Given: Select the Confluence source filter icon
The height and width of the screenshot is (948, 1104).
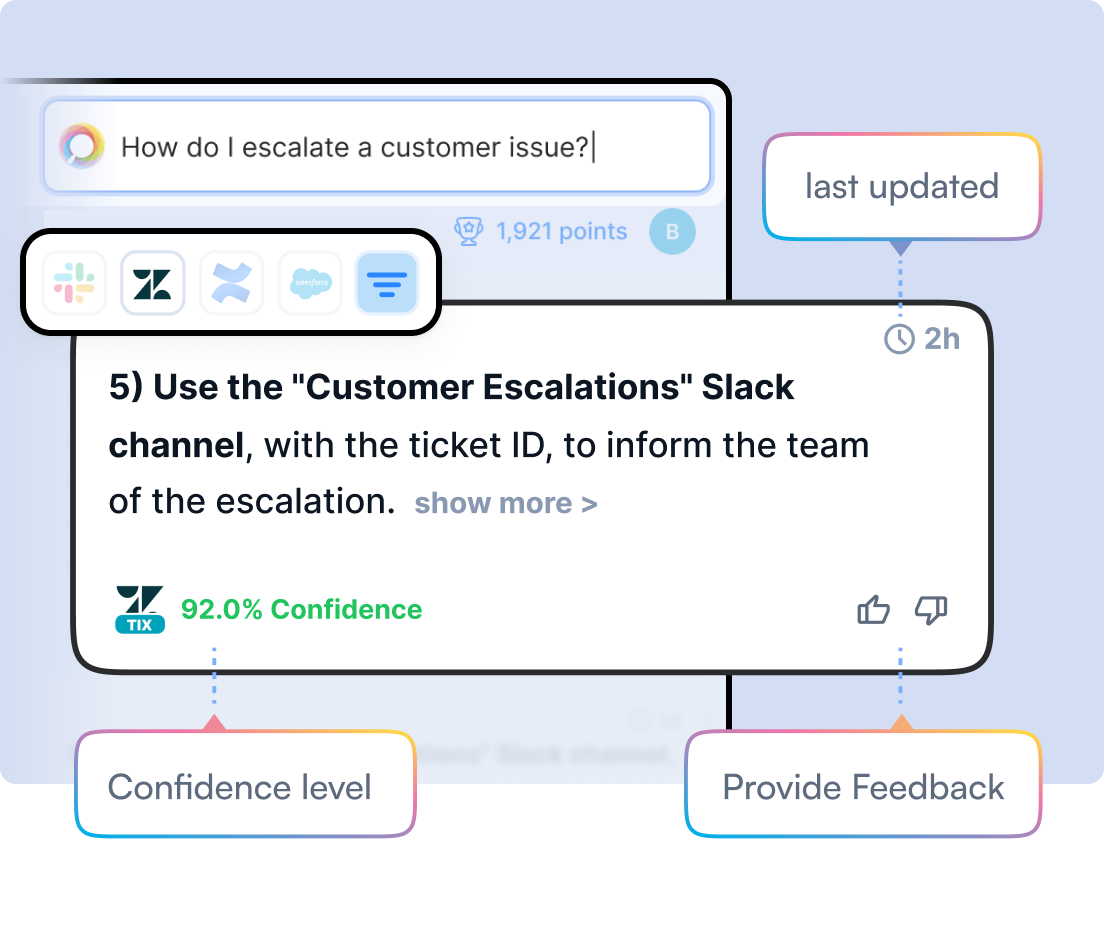Looking at the screenshot, I should click(232, 283).
